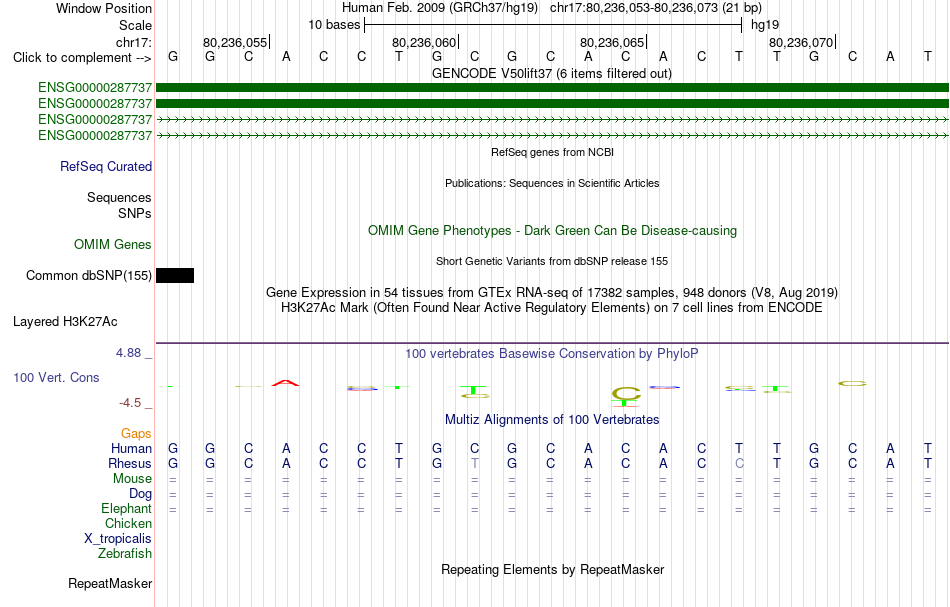Click position marker 80,236,065
The width and height of the screenshot is (950, 607).
point(613,42)
